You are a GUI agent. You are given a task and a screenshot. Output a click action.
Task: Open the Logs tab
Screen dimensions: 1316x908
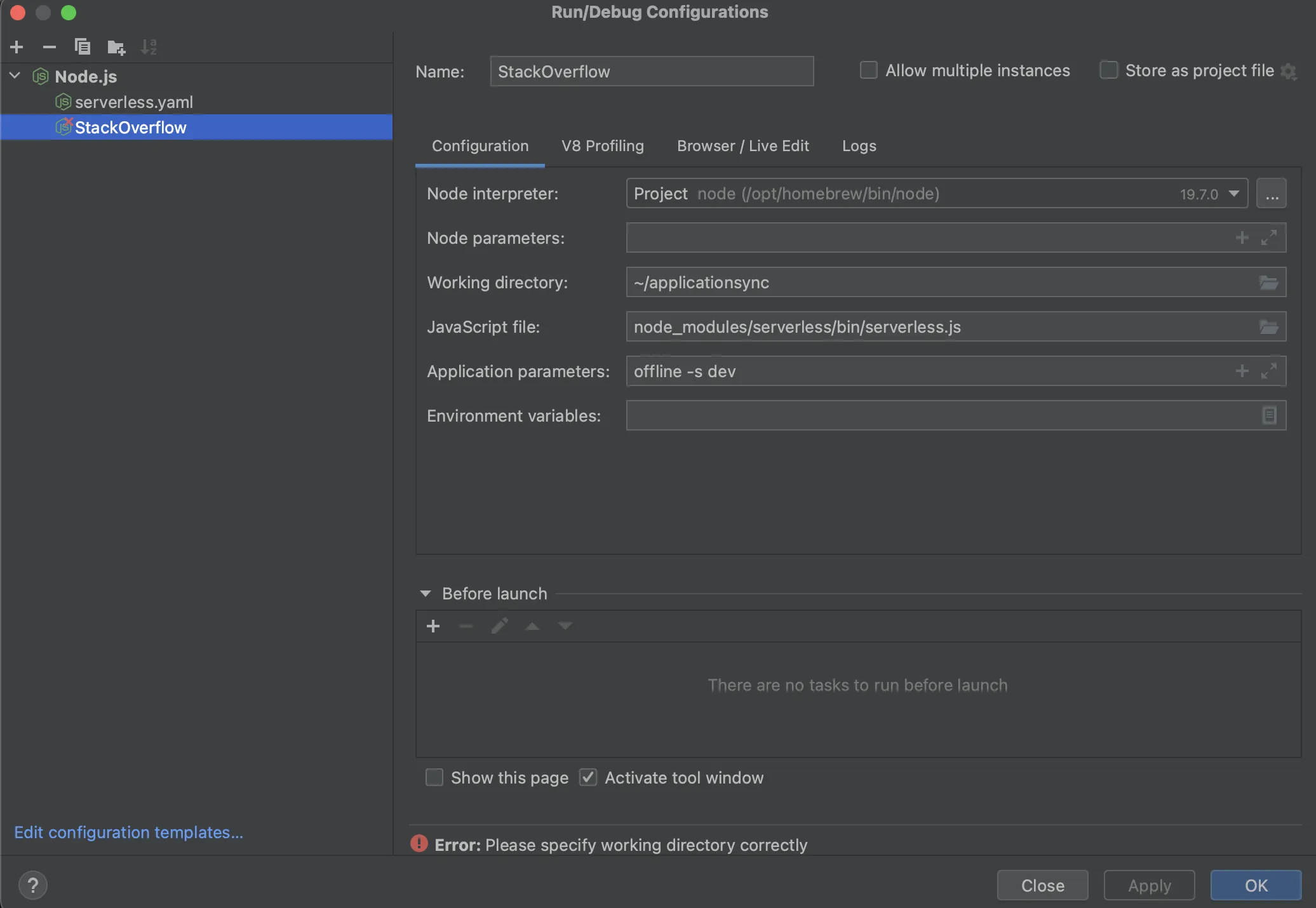pos(859,146)
